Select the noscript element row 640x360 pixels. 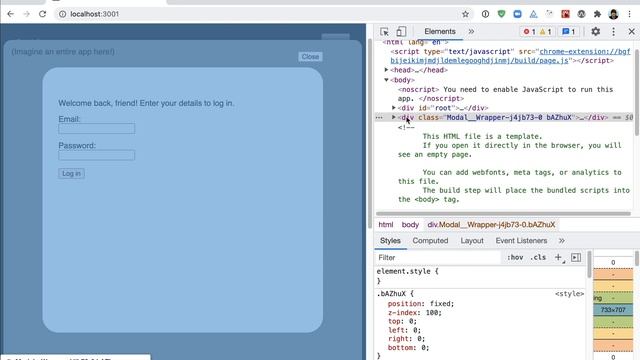click(505, 94)
